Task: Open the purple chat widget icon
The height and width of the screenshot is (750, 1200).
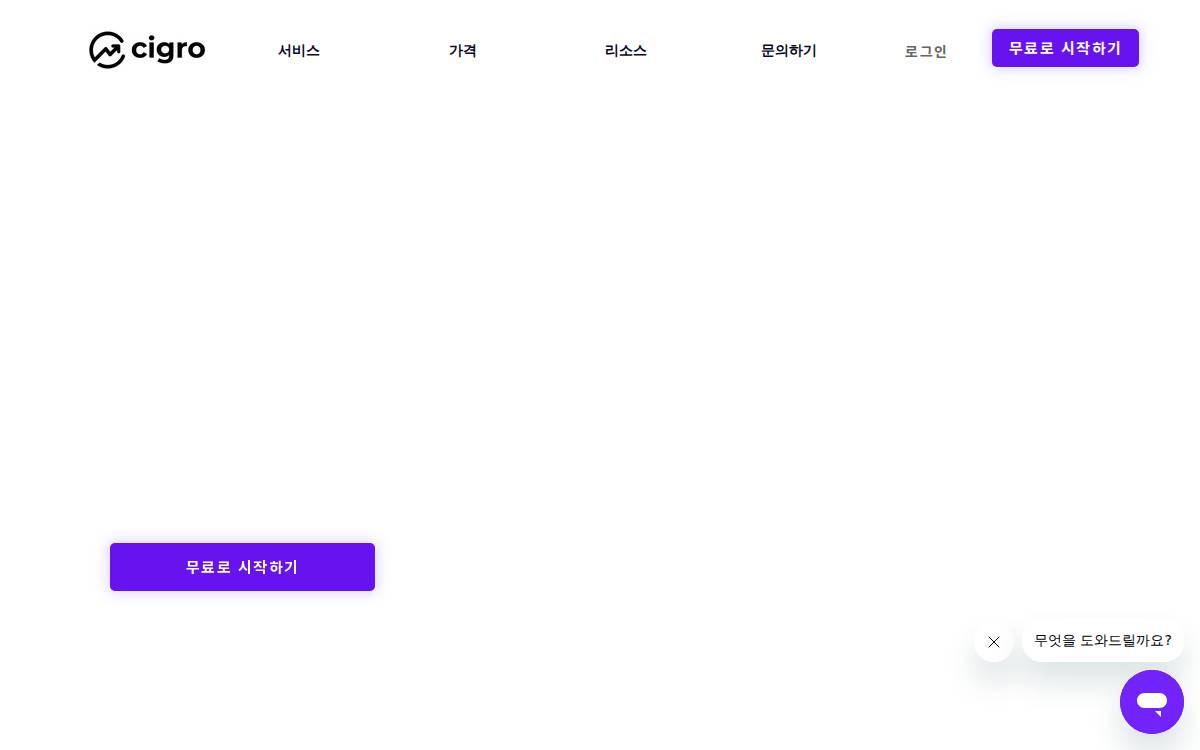Action: [1152, 702]
